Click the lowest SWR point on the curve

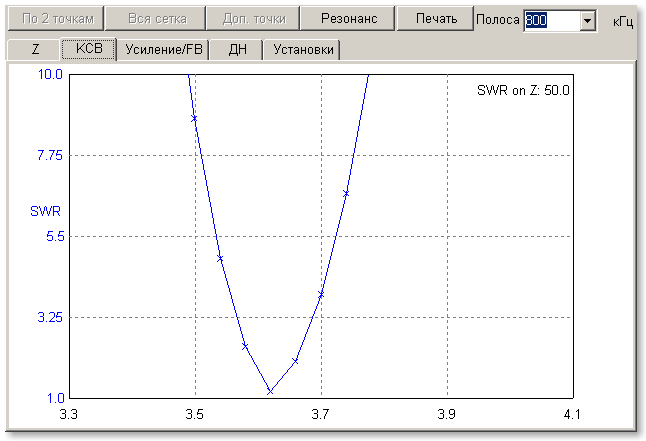(270, 391)
